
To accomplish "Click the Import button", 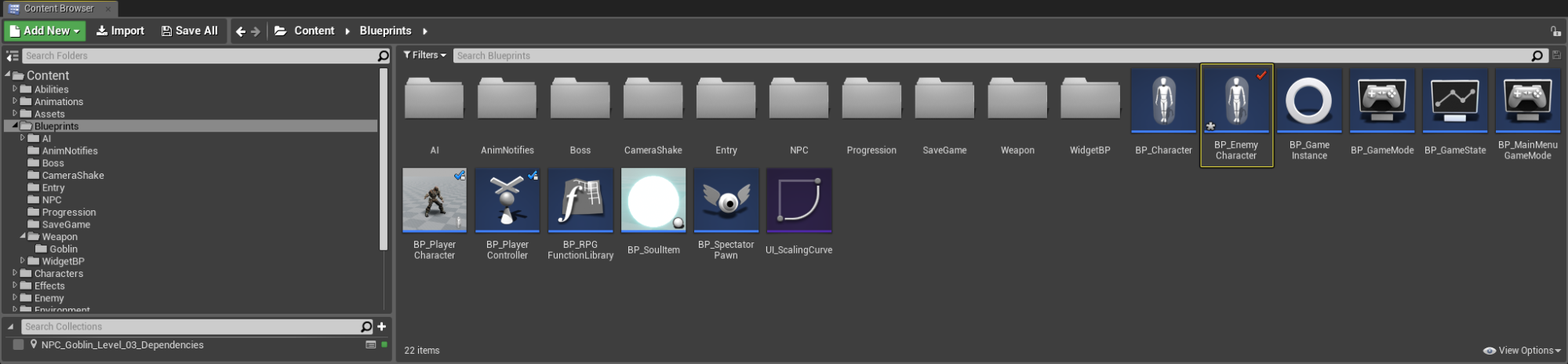I will click(x=120, y=31).
